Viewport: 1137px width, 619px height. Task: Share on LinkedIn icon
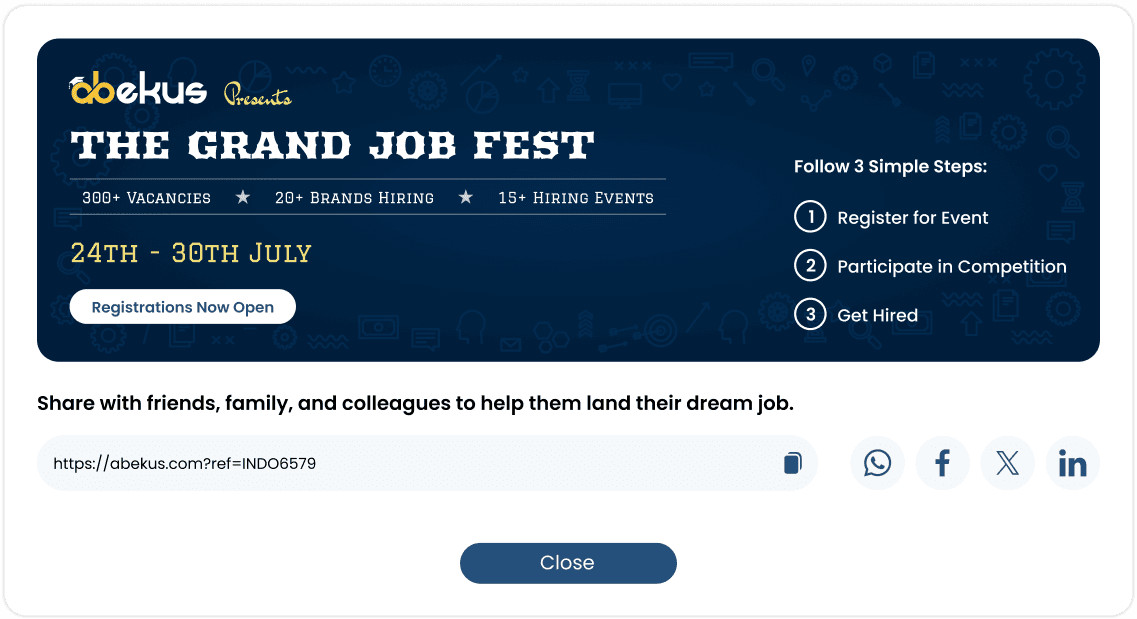pos(1072,463)
